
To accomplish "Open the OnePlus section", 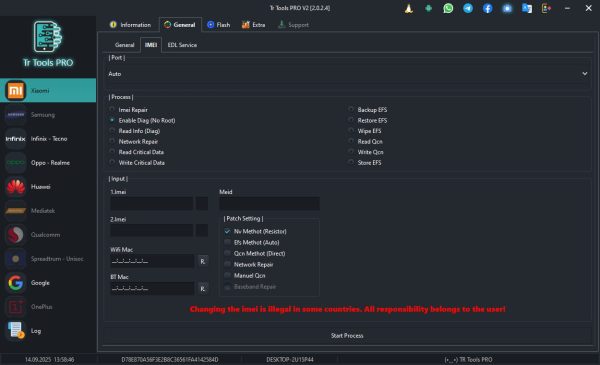I will point(48,307).
